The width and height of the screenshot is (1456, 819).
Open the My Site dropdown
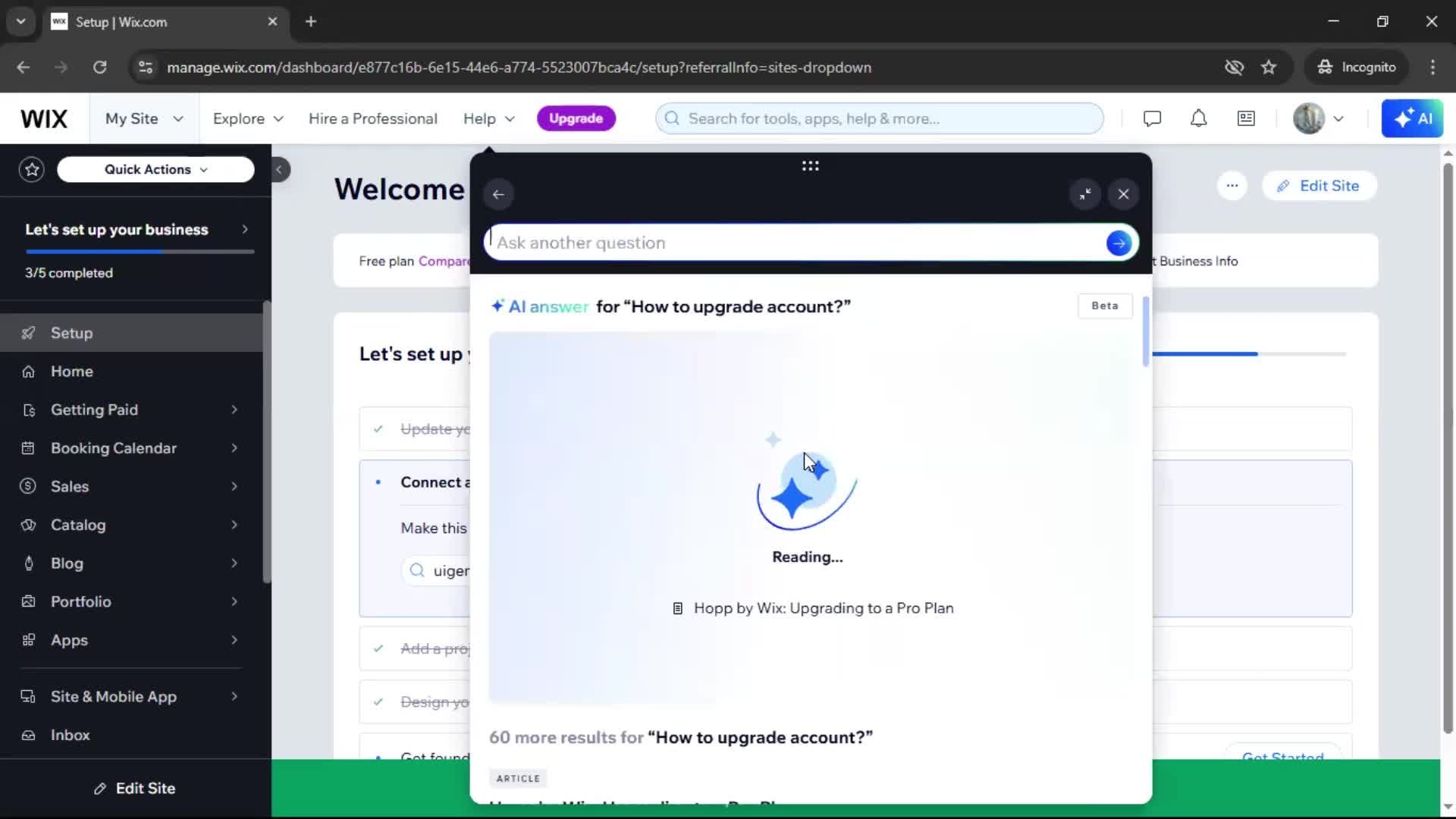(144, 119)
